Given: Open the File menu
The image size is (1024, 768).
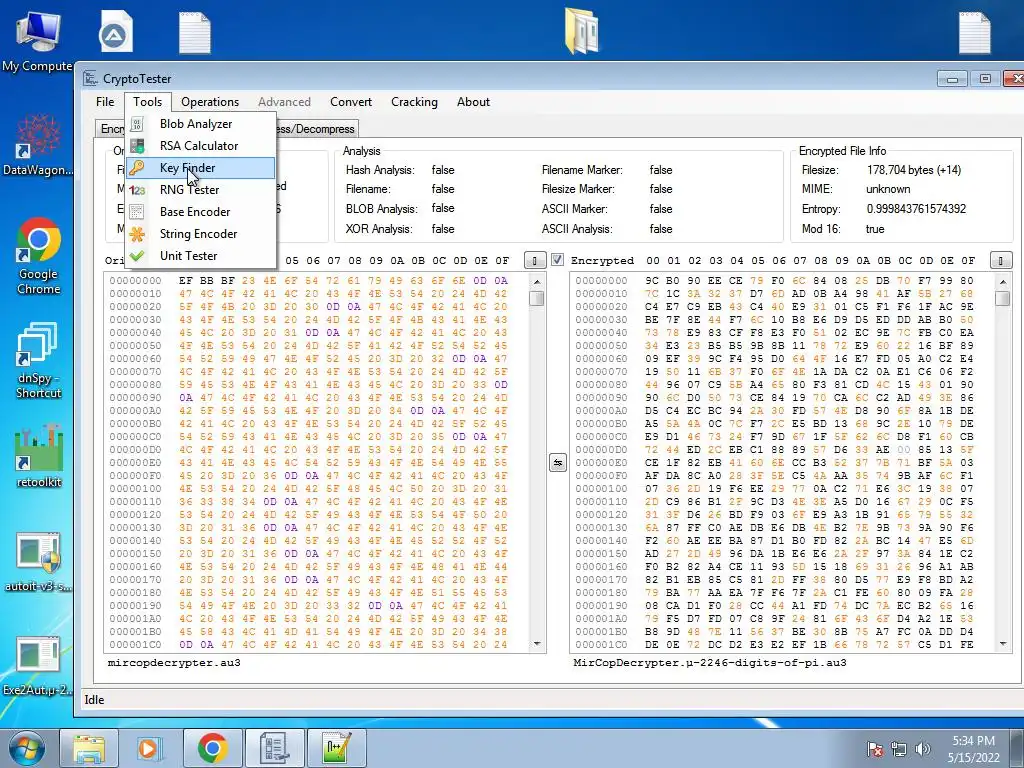Looking at the screenshot, I should click(x=104, y=102).
